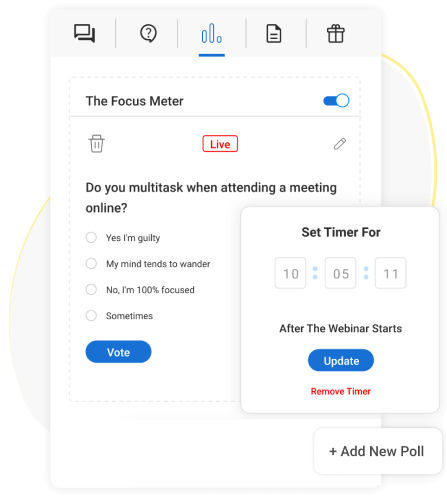Click the timer hours field showing 10
Viewport: 447px width, 498px height.
click(x=290, y=273)
